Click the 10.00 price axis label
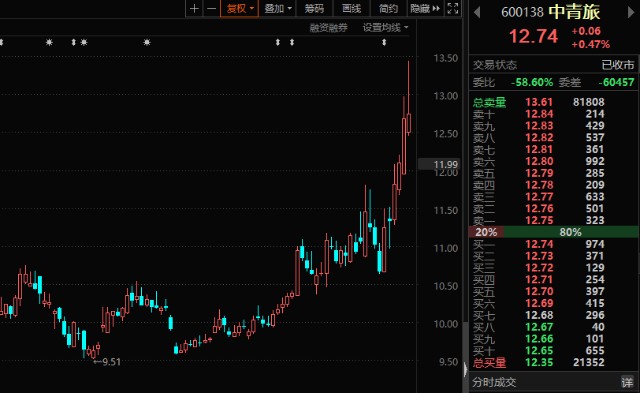This screenshot has height=393, width=640. point(446,324)
